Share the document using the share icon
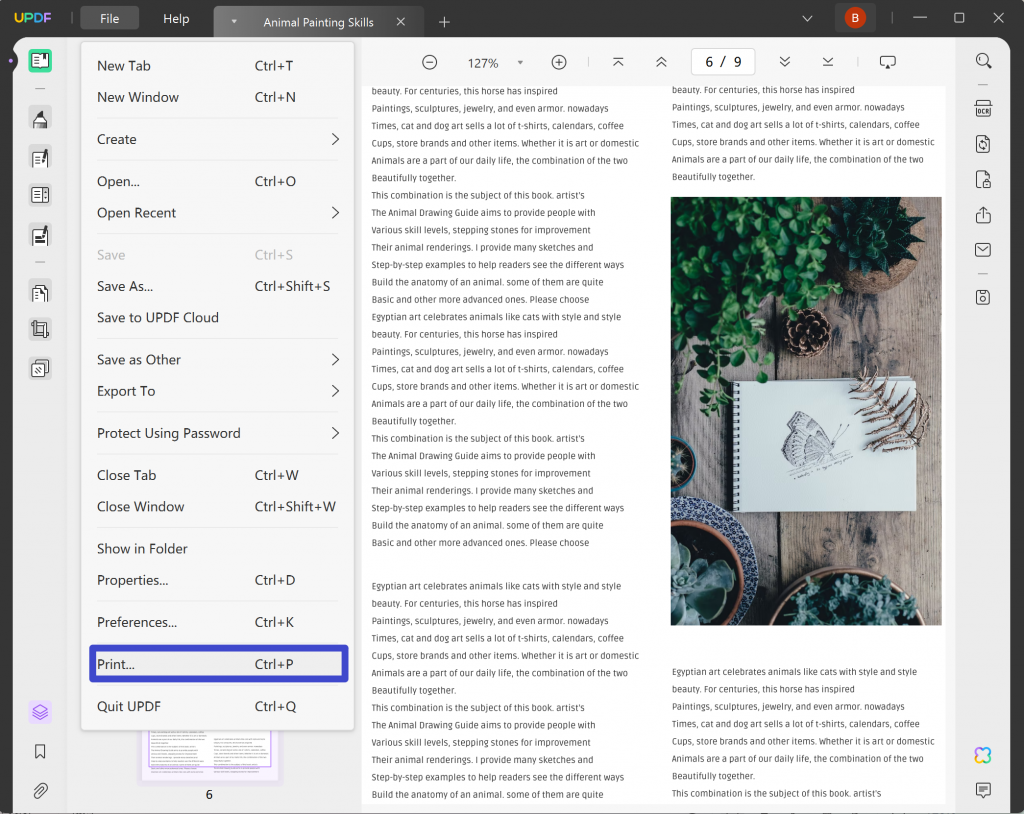The width and height of the screenshot is (1024, 814). (x=983, y=215)
